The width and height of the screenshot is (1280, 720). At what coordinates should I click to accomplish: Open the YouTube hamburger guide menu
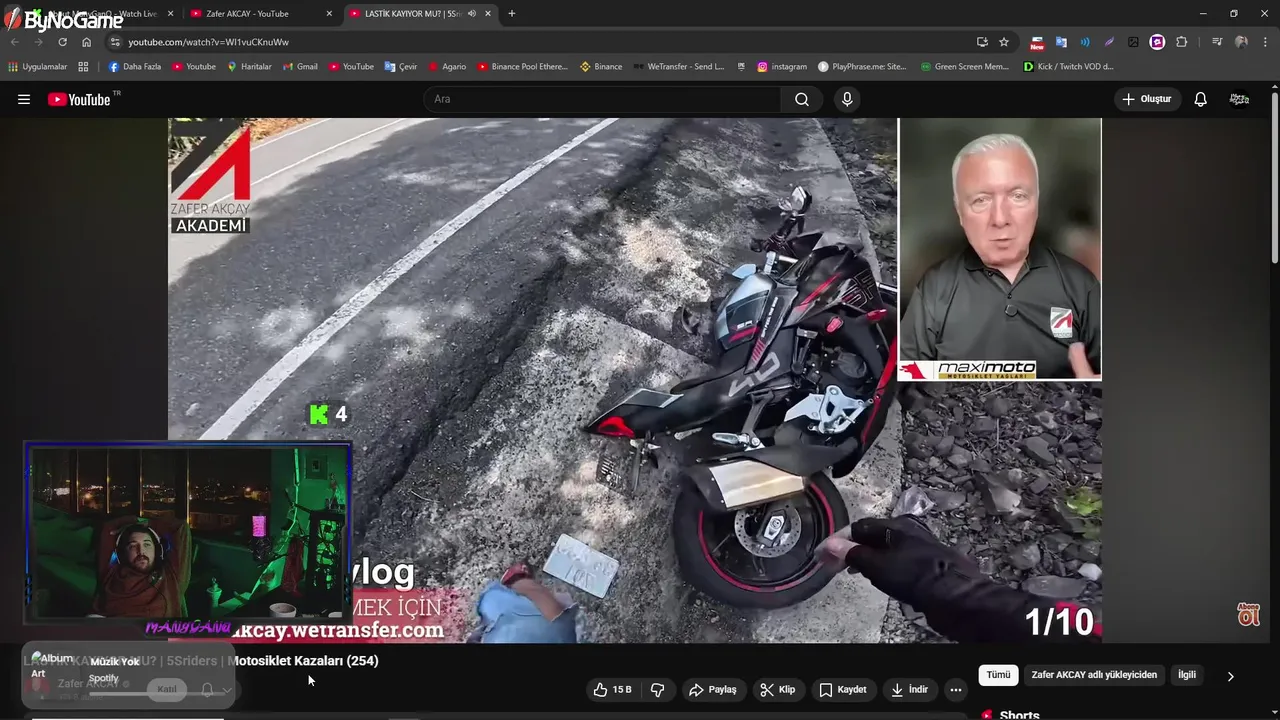24,99
